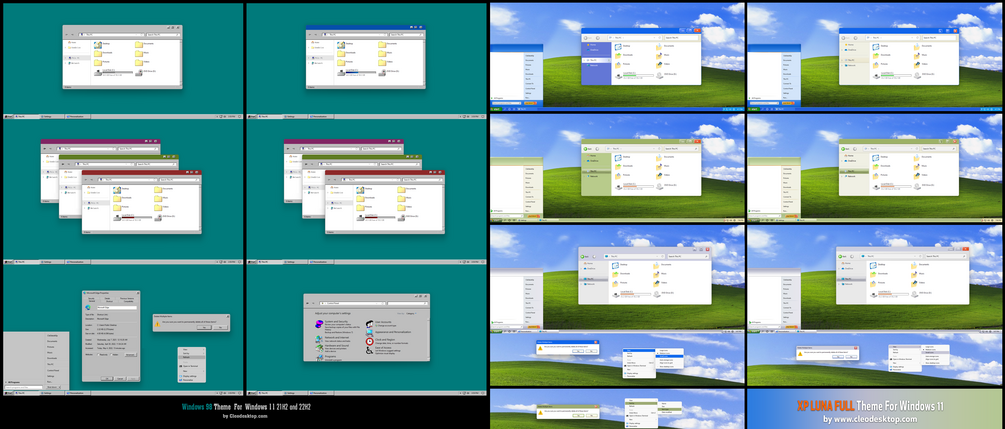Open Appearance and Personalization icon in Control Panel
The width and height of the screenshot is (1005, 429).
point(370,333)
